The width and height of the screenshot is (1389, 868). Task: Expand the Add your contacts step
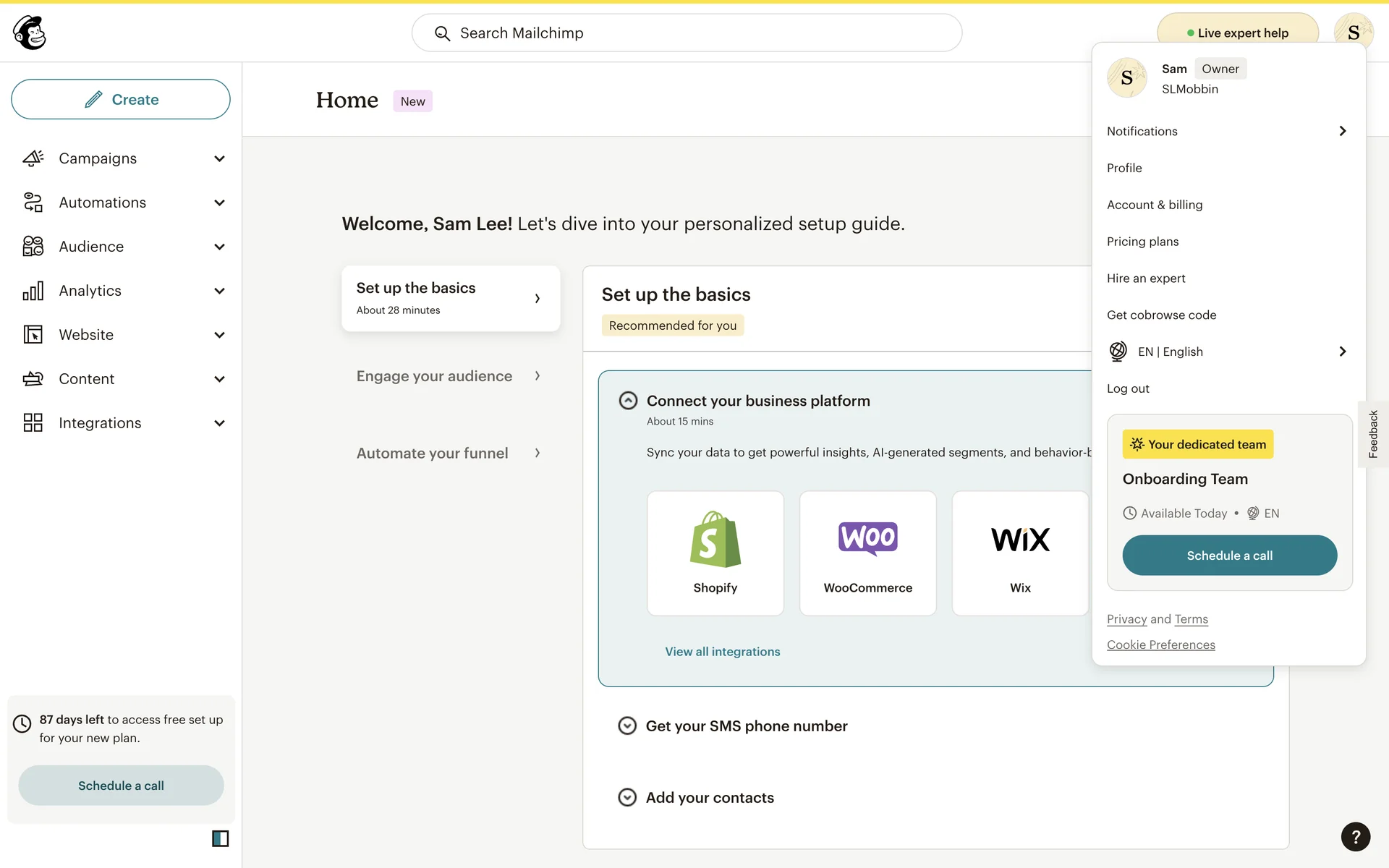(x=627, y=797)
